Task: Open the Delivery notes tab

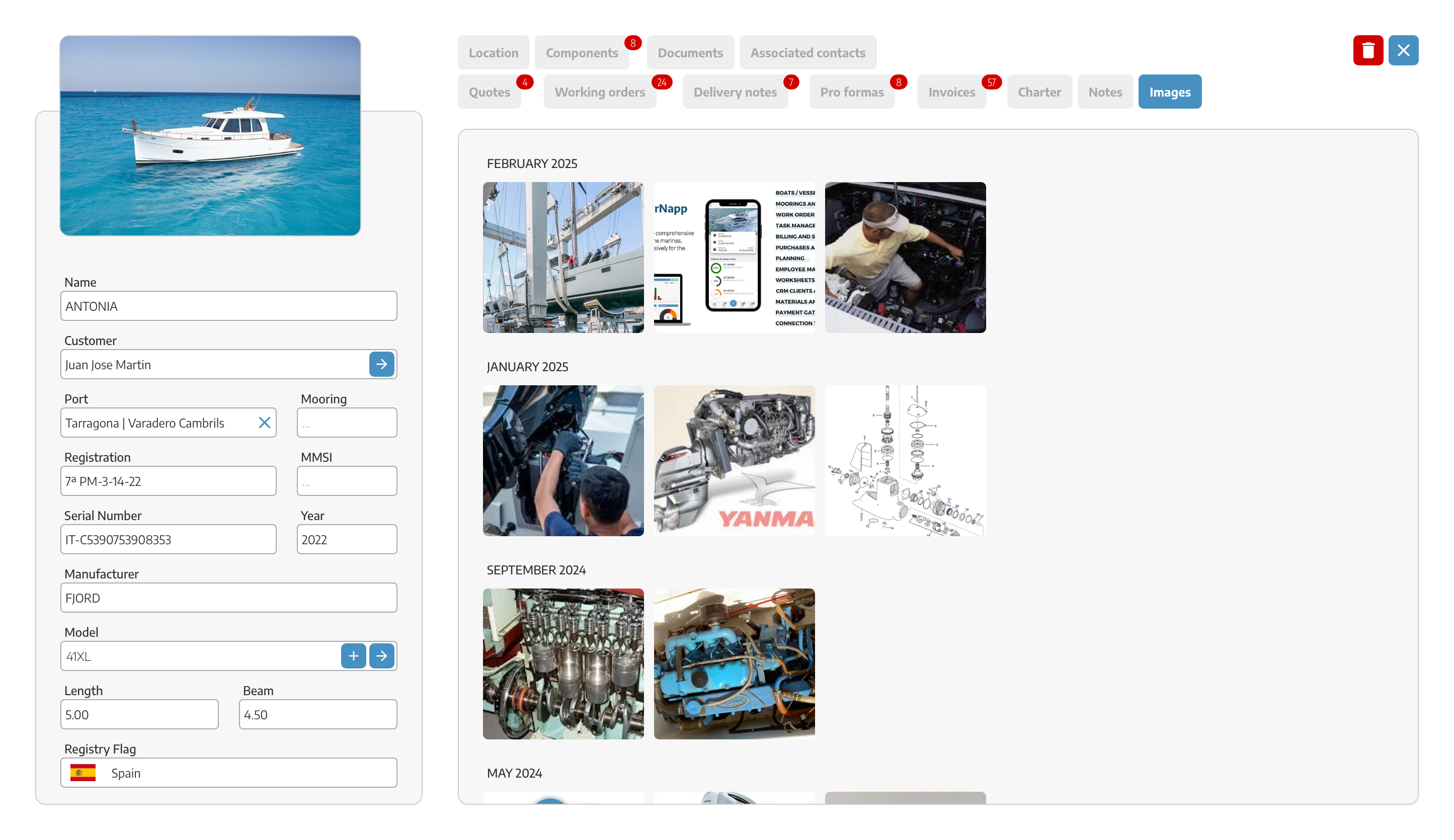Action: point(735,92)
